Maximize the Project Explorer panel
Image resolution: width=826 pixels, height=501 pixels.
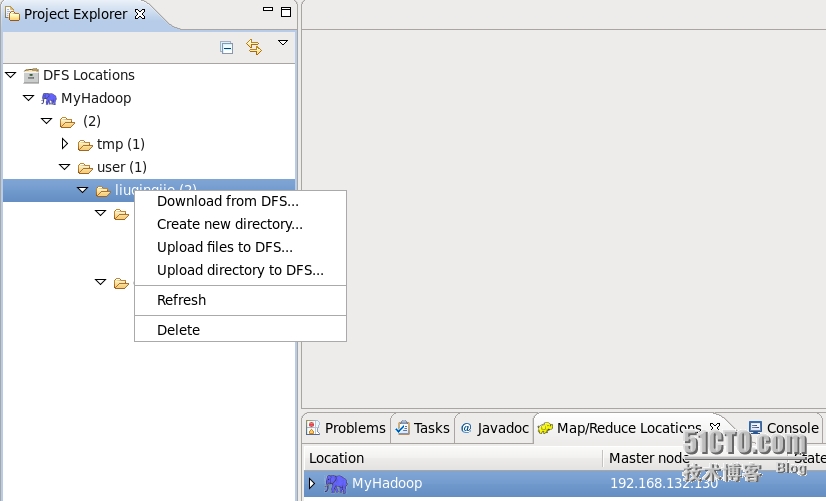tap(286, 12)
